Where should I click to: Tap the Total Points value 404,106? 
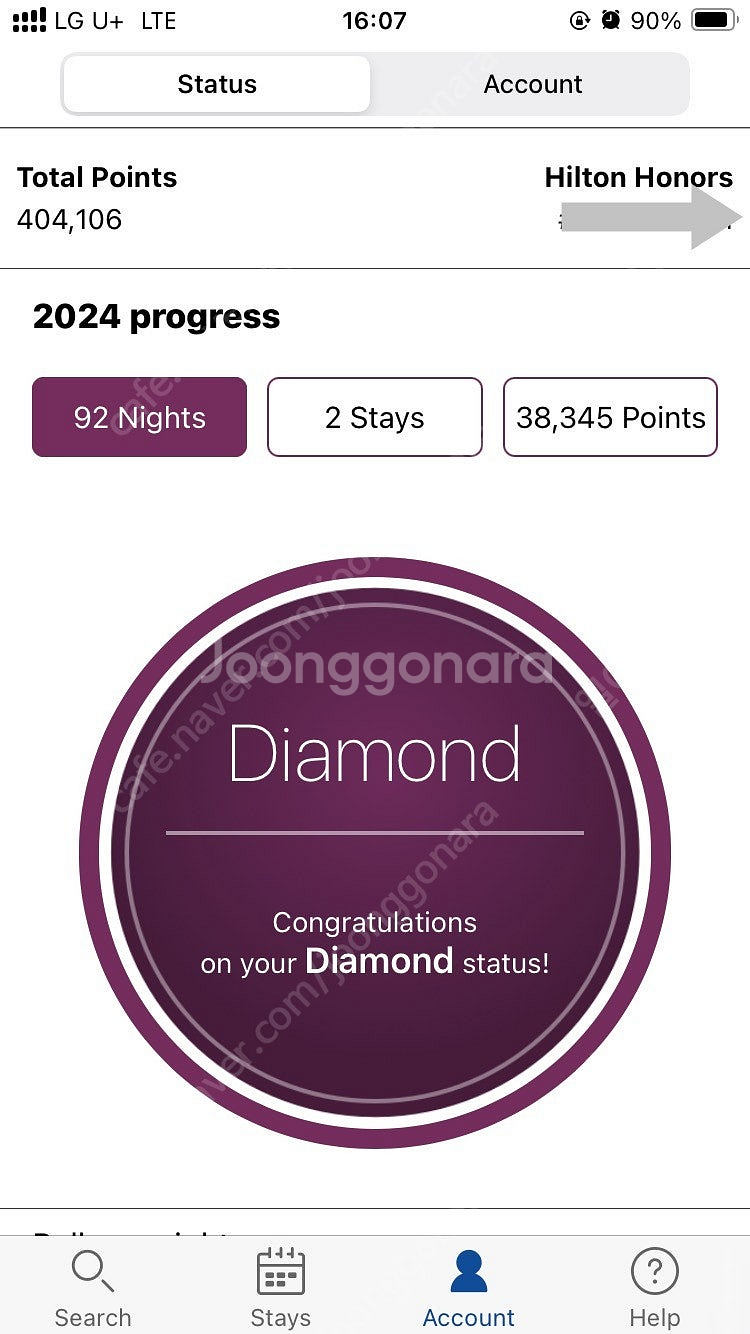coord(70,219)
